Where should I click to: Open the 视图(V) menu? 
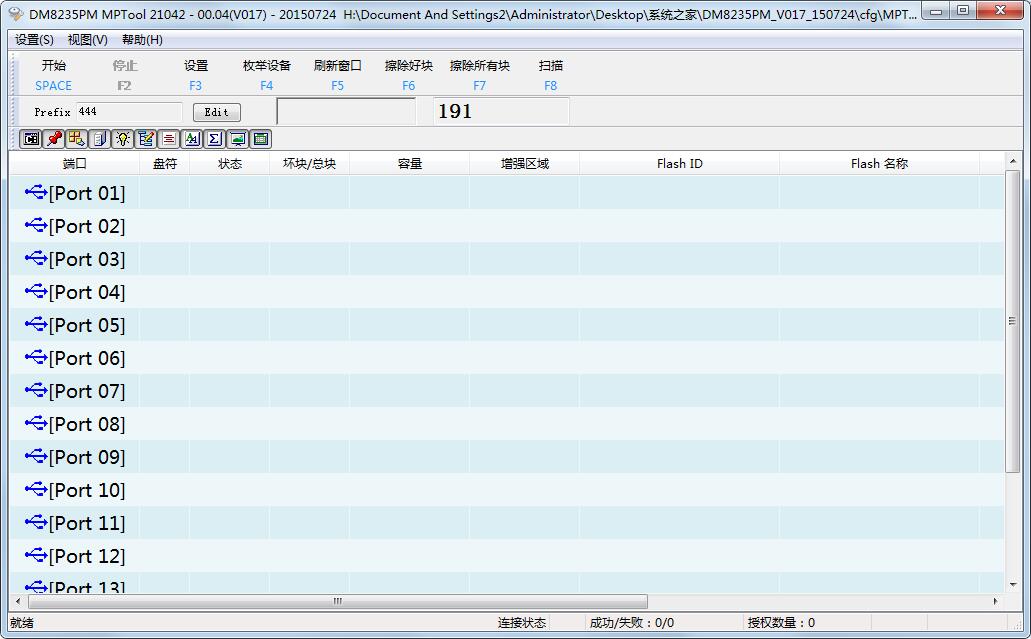(x=87, y=40)
